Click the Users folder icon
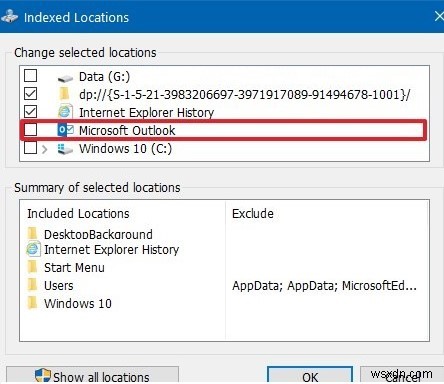Image resolution: width=444 pixels, height=384 pixels. pos(32,285)
